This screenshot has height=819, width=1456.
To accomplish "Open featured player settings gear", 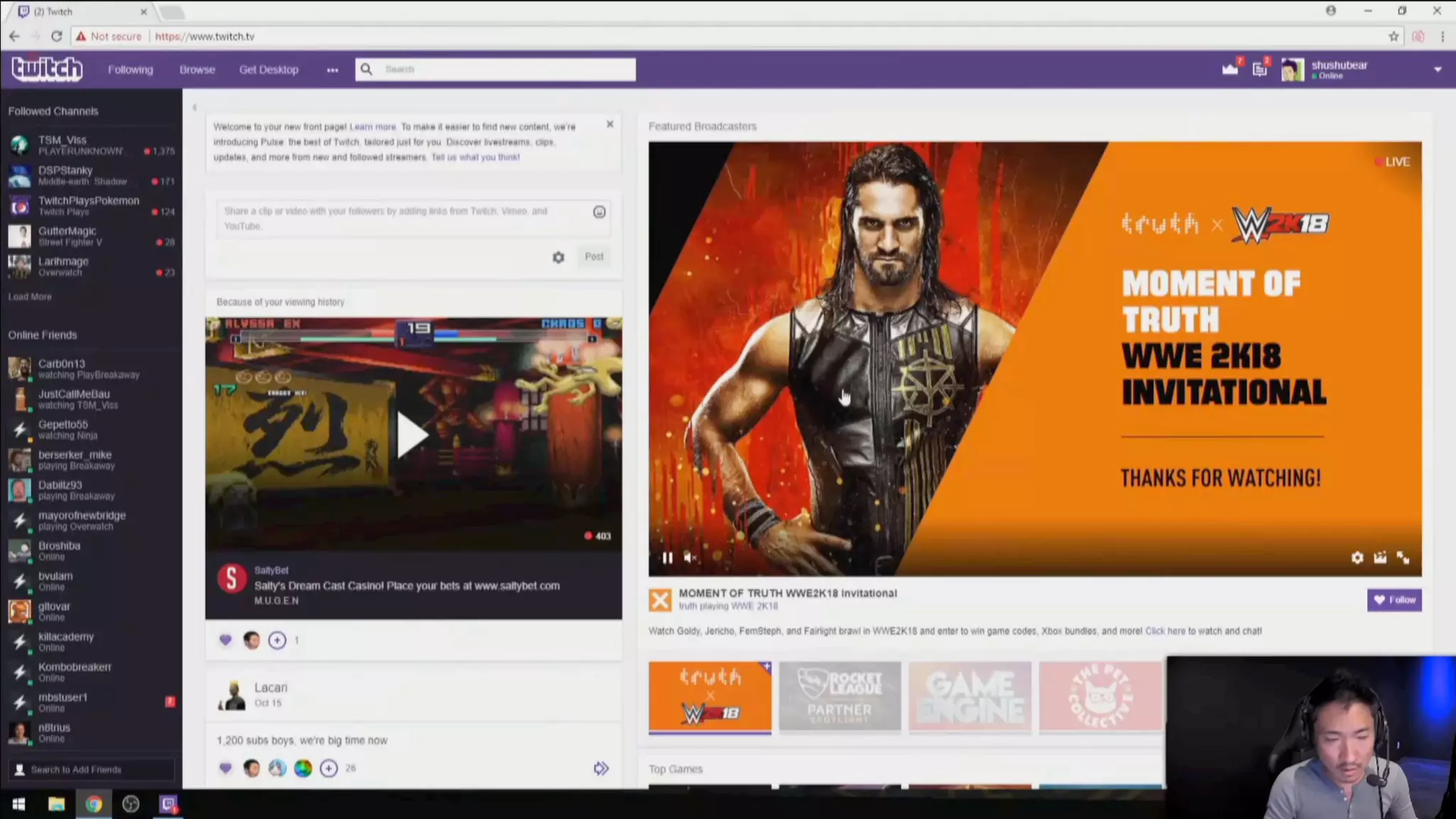I will [1357, 558].
